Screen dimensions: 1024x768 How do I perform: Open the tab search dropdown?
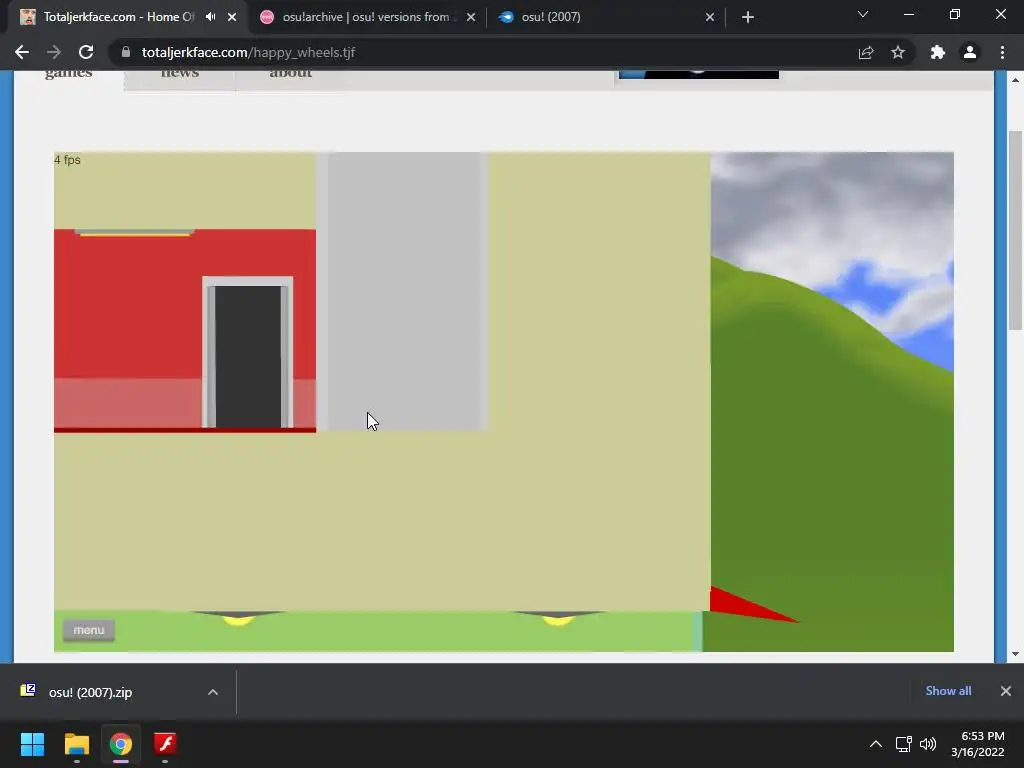pos(863,14)
